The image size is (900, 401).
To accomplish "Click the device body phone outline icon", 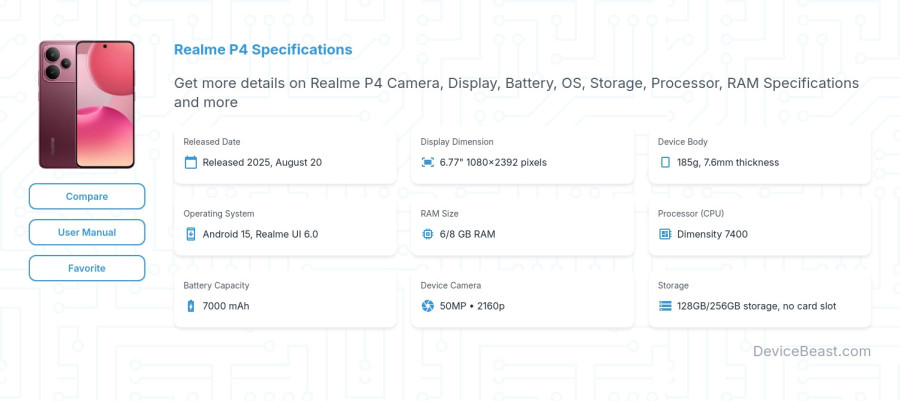I will pyautogui.click(x=665, y=162).
